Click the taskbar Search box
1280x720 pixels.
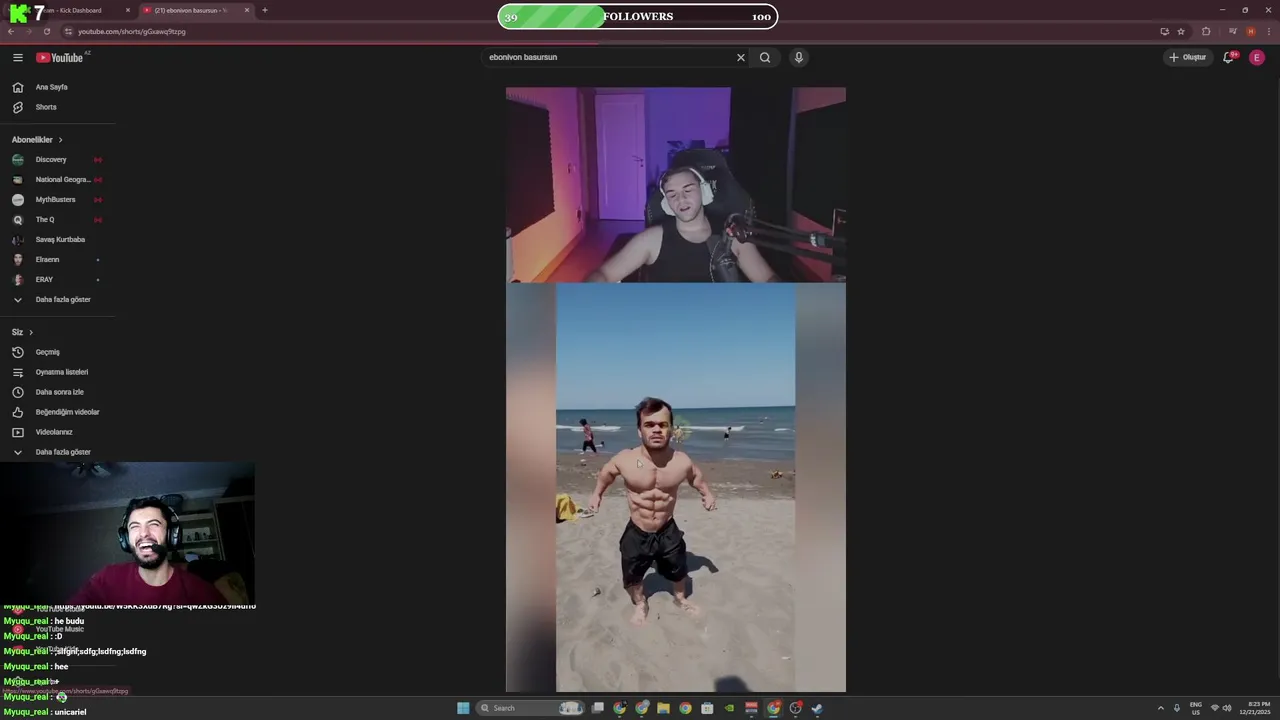[530, 708]
